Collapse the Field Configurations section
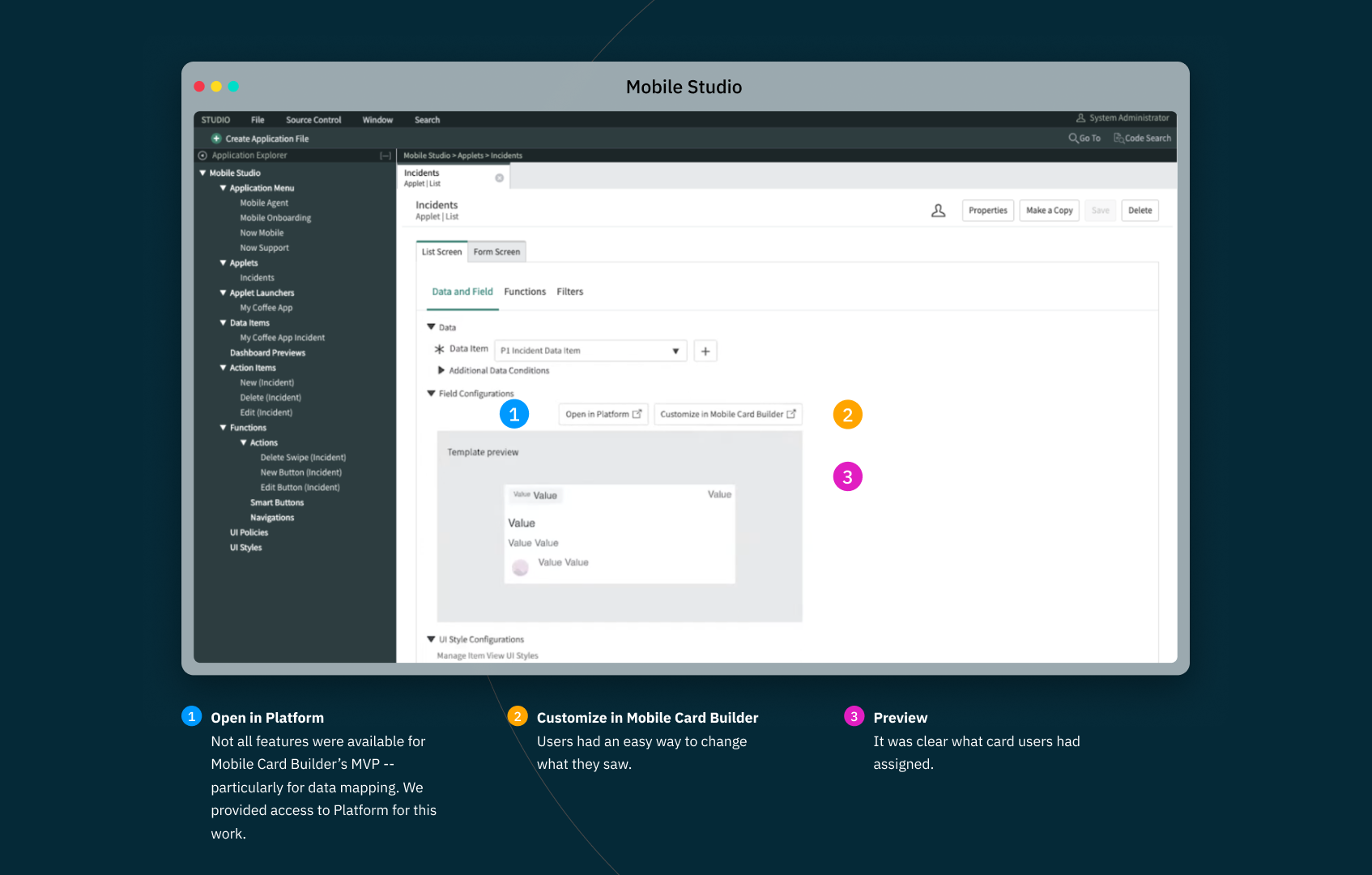 click(431, 394)
